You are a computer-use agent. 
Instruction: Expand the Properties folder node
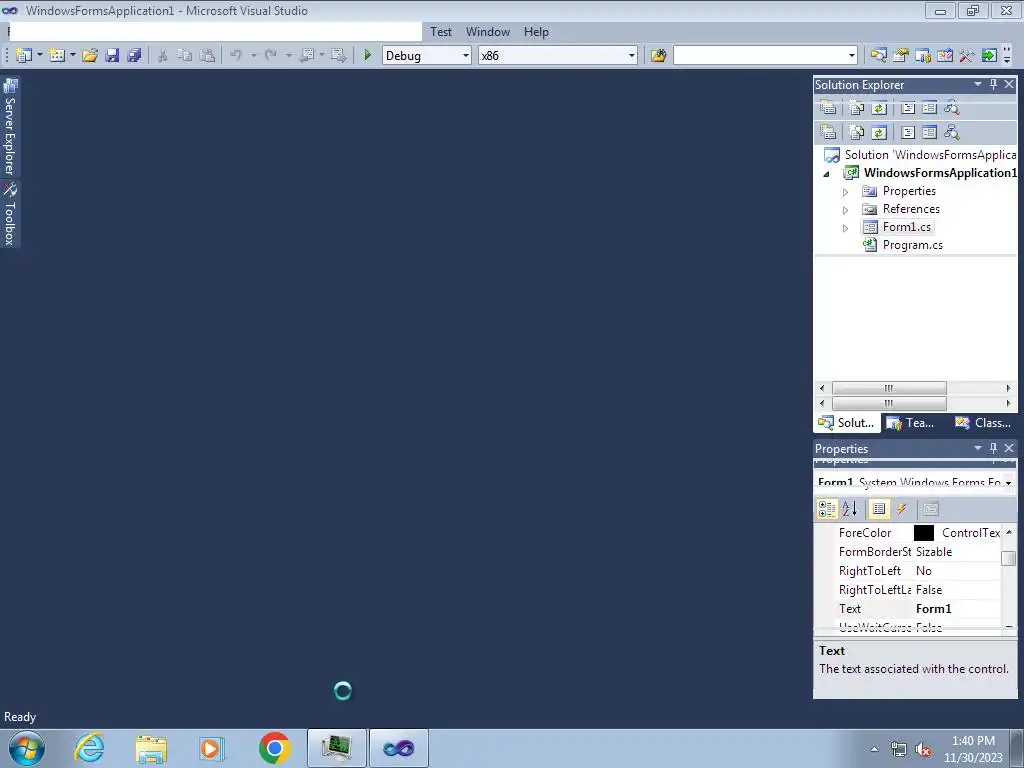[x=845, y=192]
